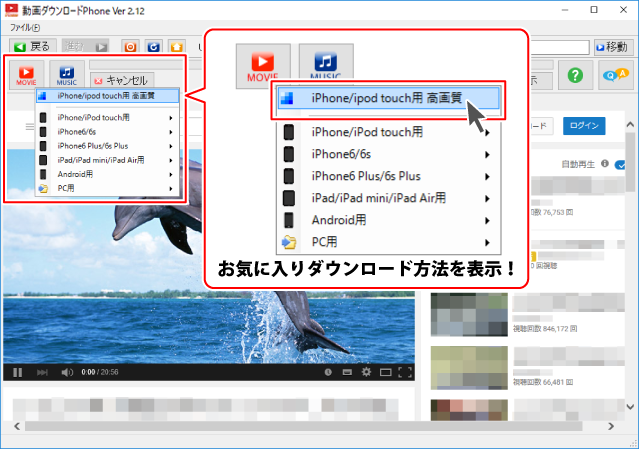The image size is (640, 449).
Task: Expand the Android用 submenu arrow in the small menu
Action: 171,174
